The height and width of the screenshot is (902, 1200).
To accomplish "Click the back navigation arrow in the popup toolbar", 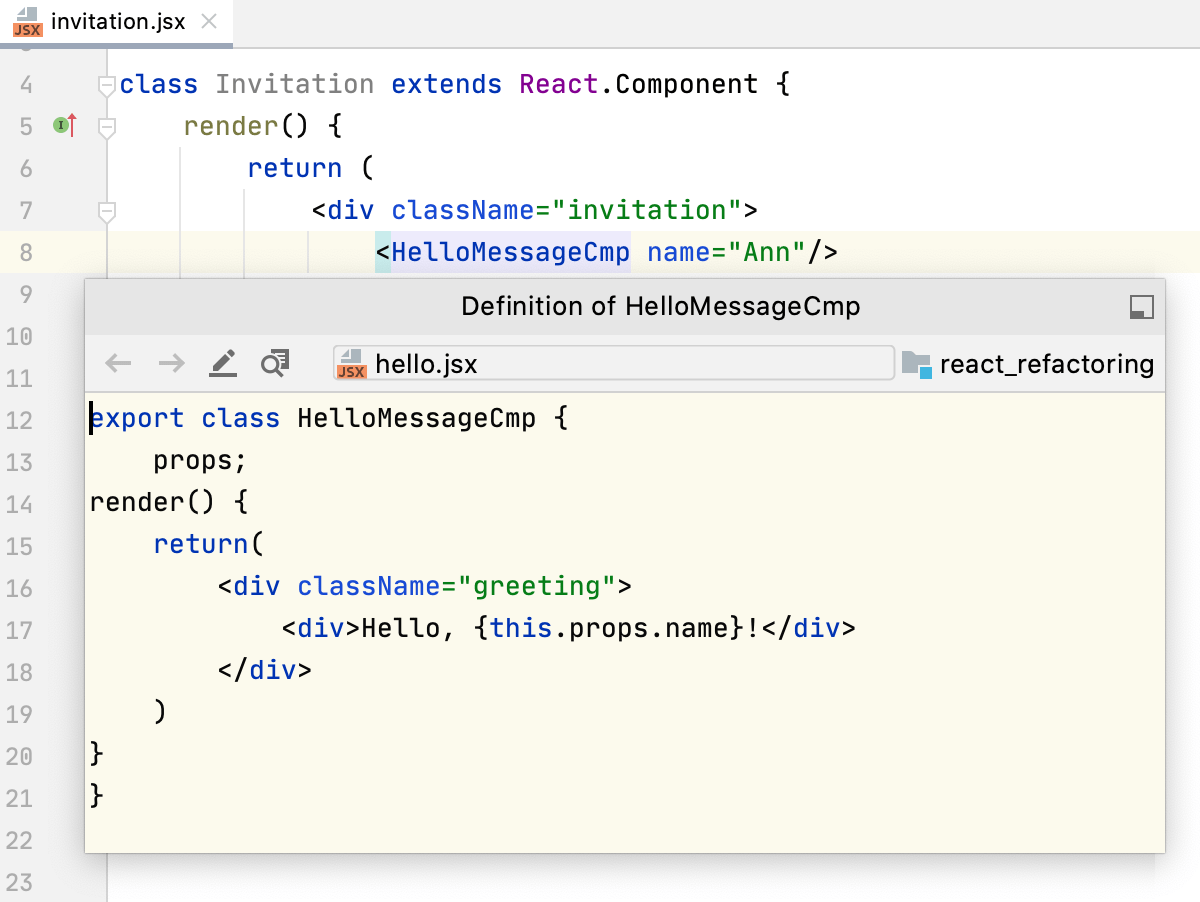I will point(117,362).
